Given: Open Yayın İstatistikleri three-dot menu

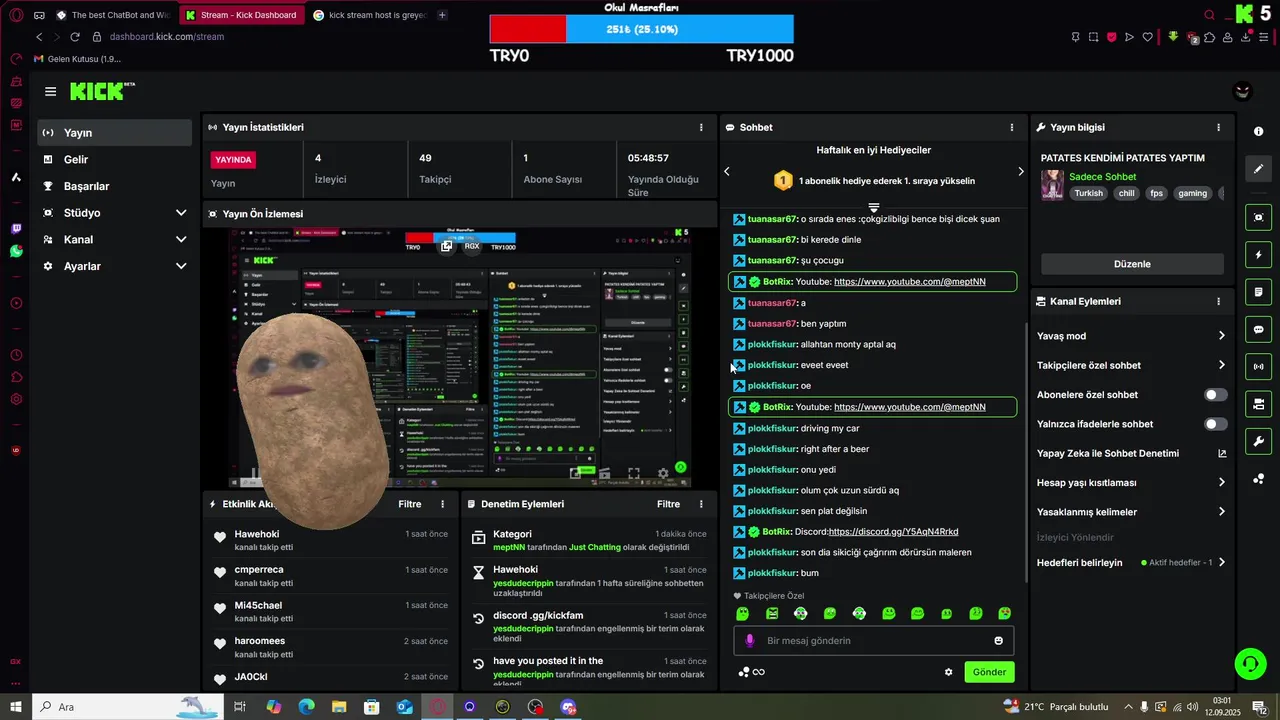Looking at the screenshot, I should [700, 128].
